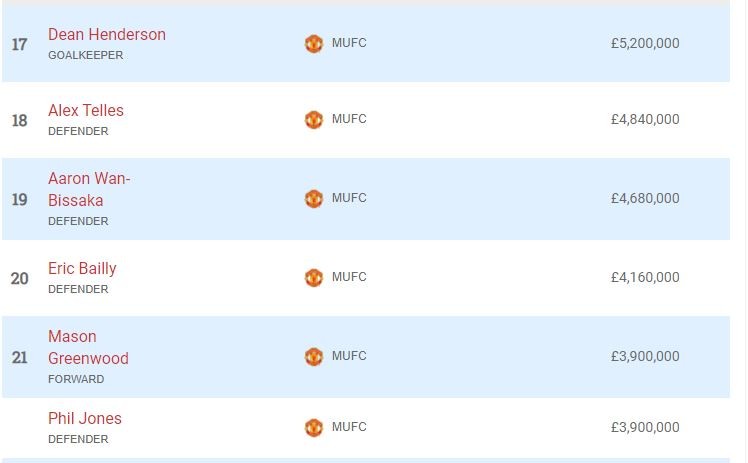
Task: Click the MUFC label in Dean Henderson row
Action: (349, 43)
